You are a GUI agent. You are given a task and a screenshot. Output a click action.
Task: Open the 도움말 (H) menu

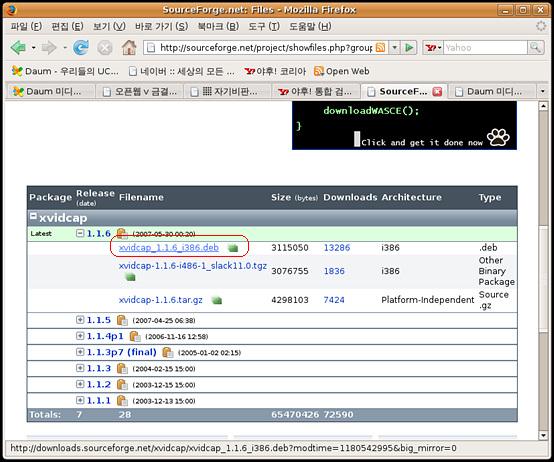[310, 26]
